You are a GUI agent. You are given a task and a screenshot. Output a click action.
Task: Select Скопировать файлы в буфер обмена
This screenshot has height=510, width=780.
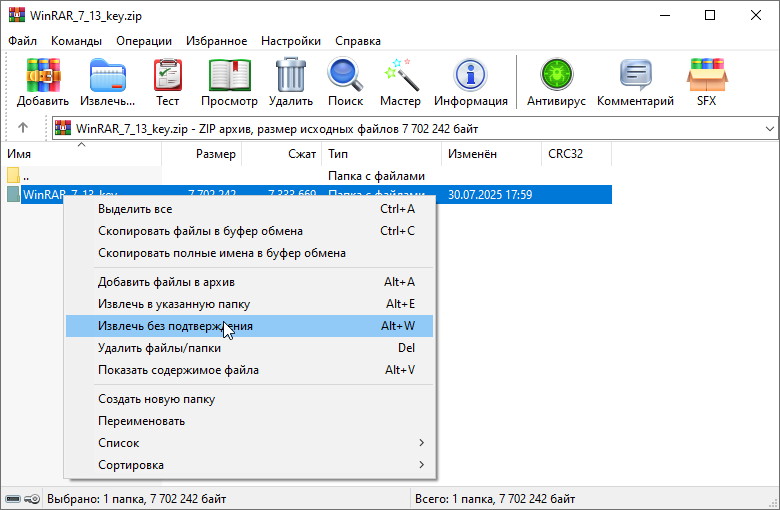coord(250,231)
